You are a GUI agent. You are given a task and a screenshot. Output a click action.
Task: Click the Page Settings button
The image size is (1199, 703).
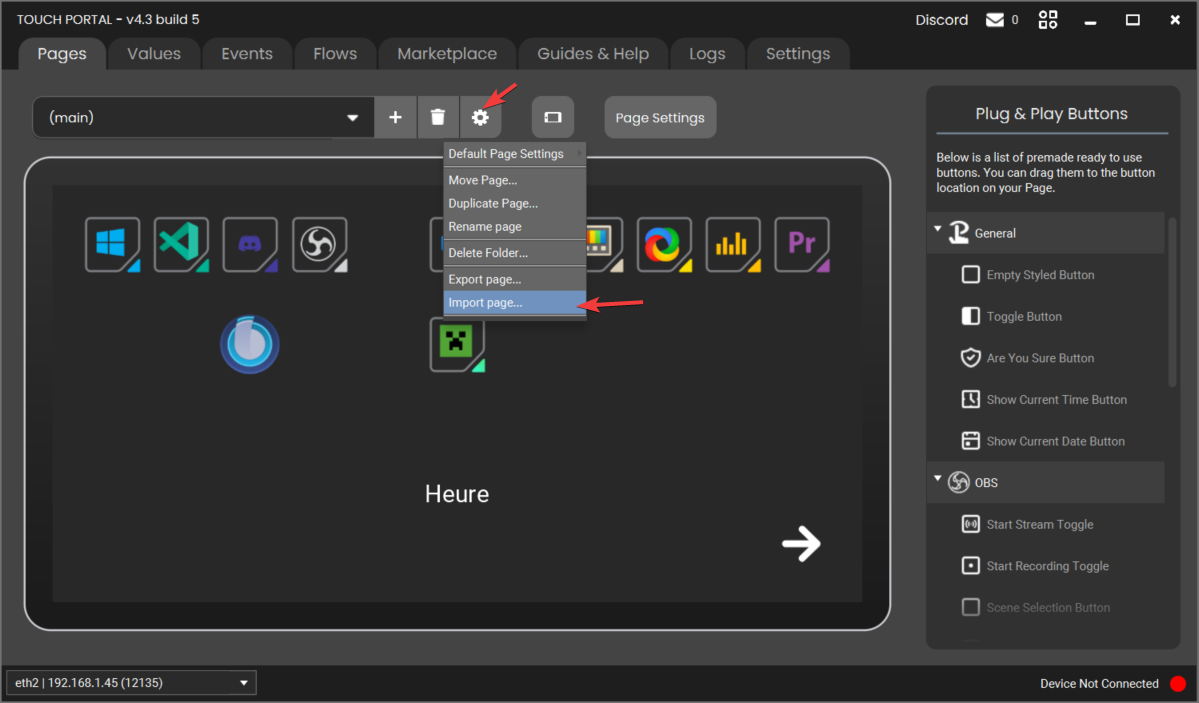tap(660, 117)
